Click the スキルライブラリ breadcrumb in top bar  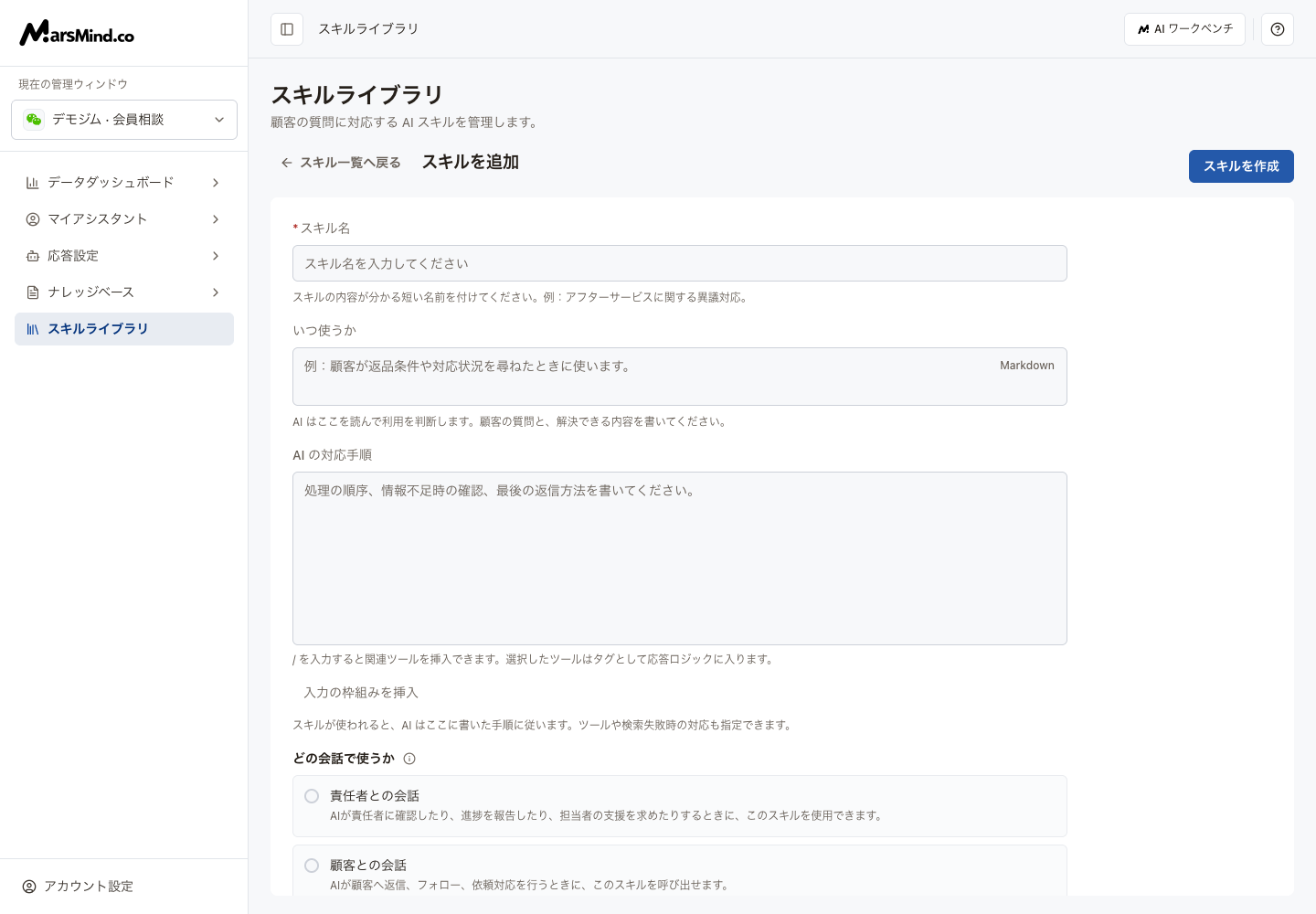(368, 29)
